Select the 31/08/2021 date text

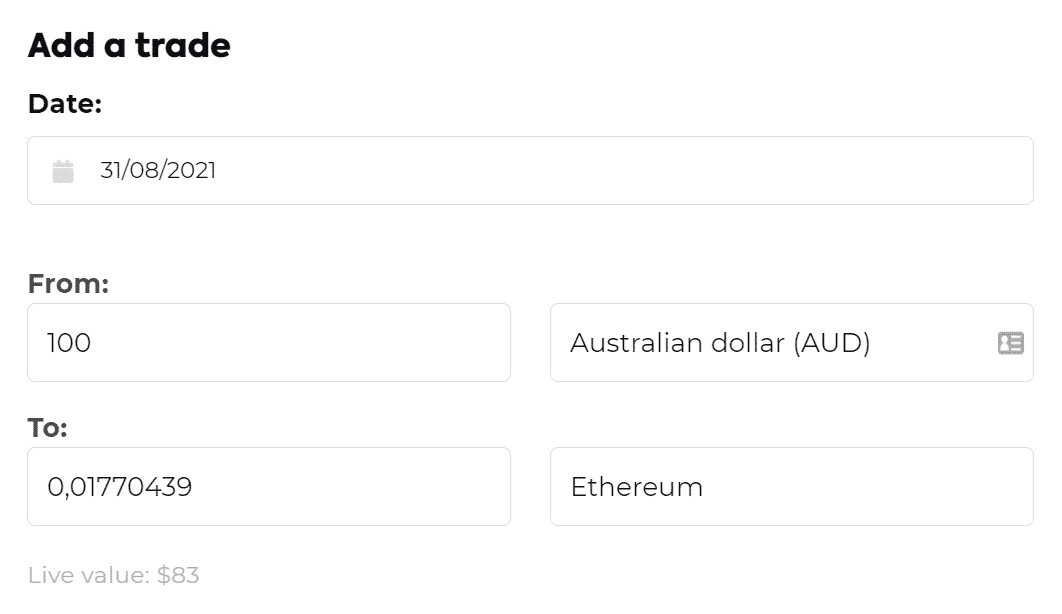pos(158,171)
